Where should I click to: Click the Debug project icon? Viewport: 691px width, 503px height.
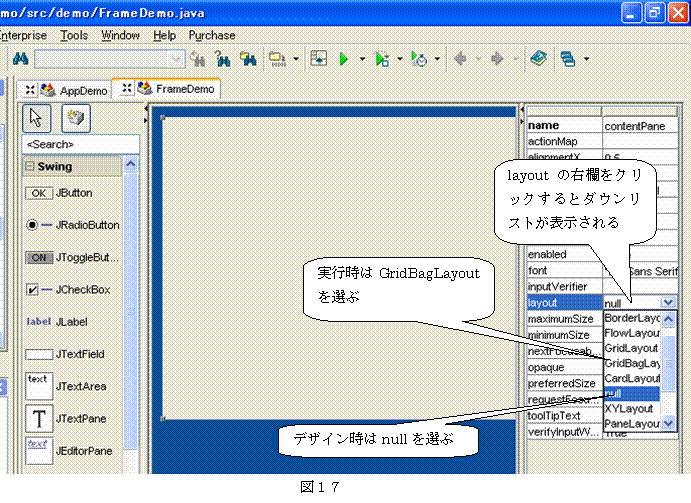pyautogui.click(x=381, y=59)
